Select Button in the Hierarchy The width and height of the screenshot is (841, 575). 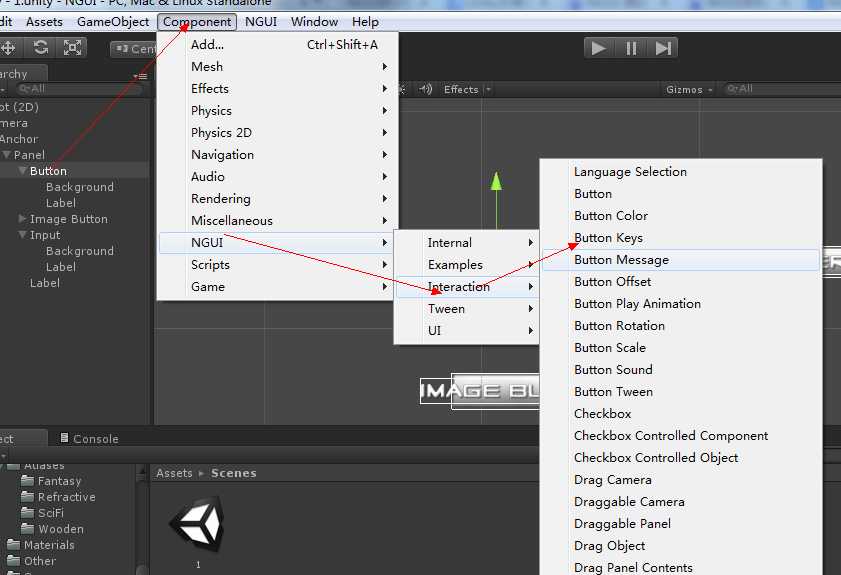[x=48, y=171]
